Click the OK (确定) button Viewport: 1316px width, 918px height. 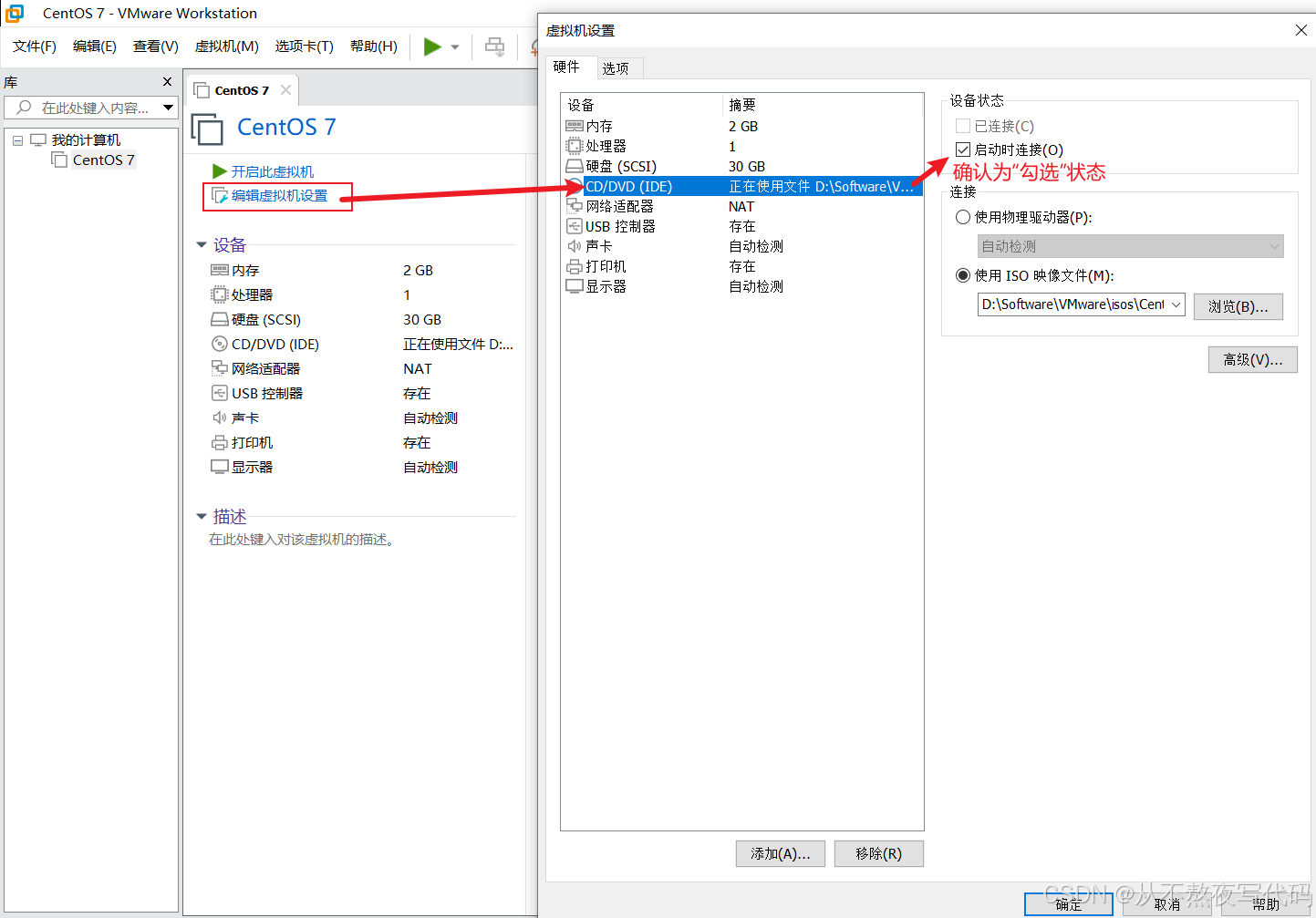click(x=1068, y=904)
